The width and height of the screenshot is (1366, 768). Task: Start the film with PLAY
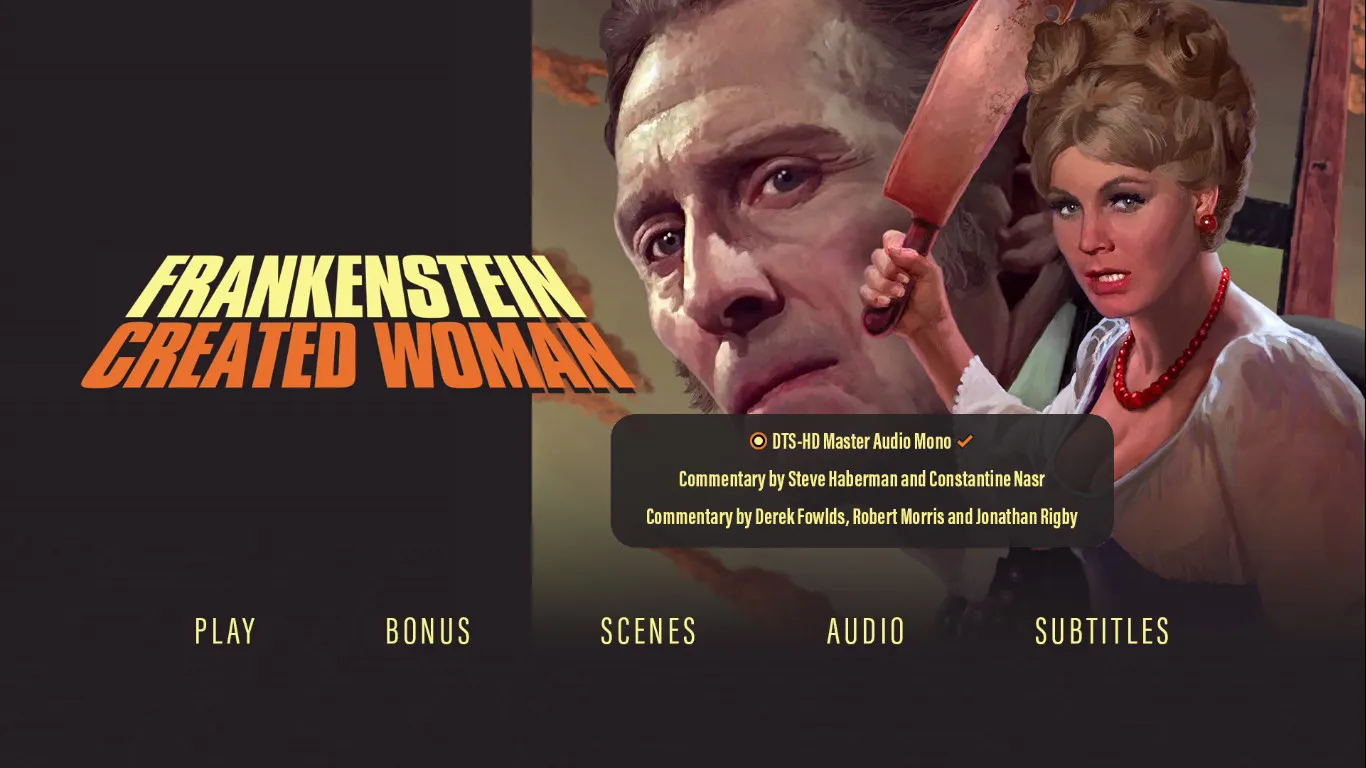[225, 631]
